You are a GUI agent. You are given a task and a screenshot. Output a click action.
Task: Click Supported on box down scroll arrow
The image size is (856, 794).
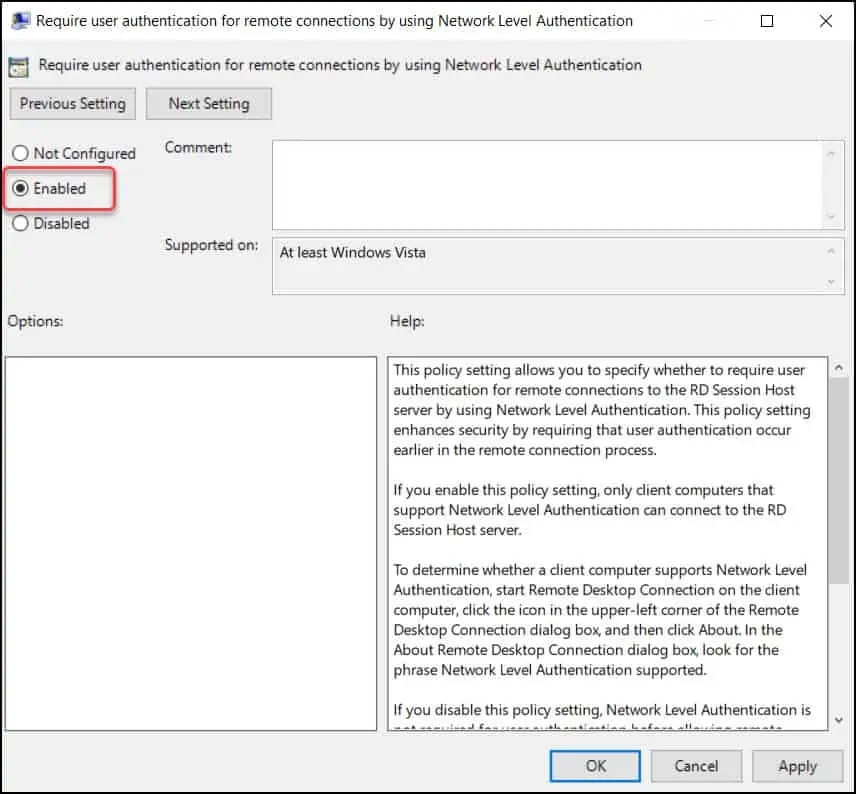click(x=831, y=282)
